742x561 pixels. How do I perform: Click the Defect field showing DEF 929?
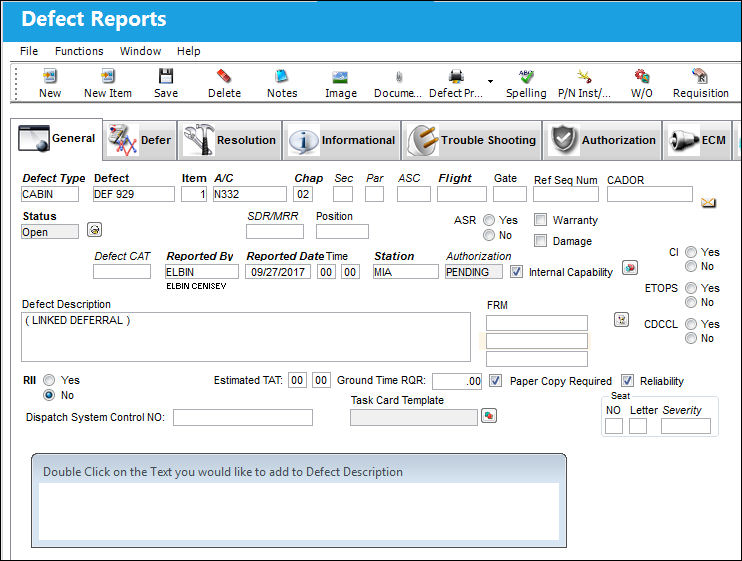click(133, 194)
